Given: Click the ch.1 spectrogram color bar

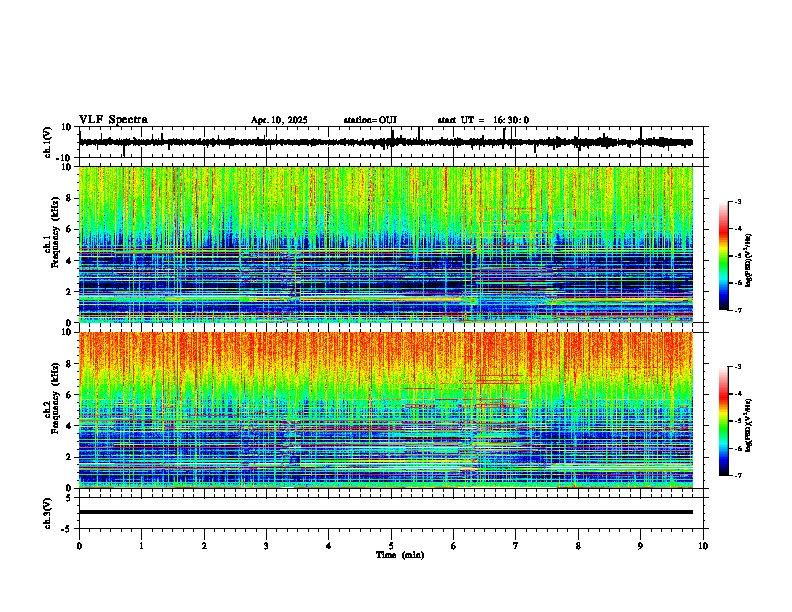Looking at the screenshot, I should 723,256.
